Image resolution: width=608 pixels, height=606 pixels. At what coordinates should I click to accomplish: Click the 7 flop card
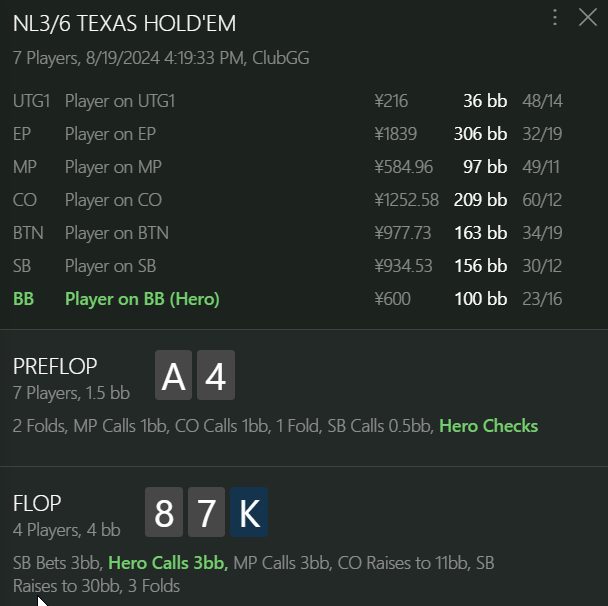206,512
